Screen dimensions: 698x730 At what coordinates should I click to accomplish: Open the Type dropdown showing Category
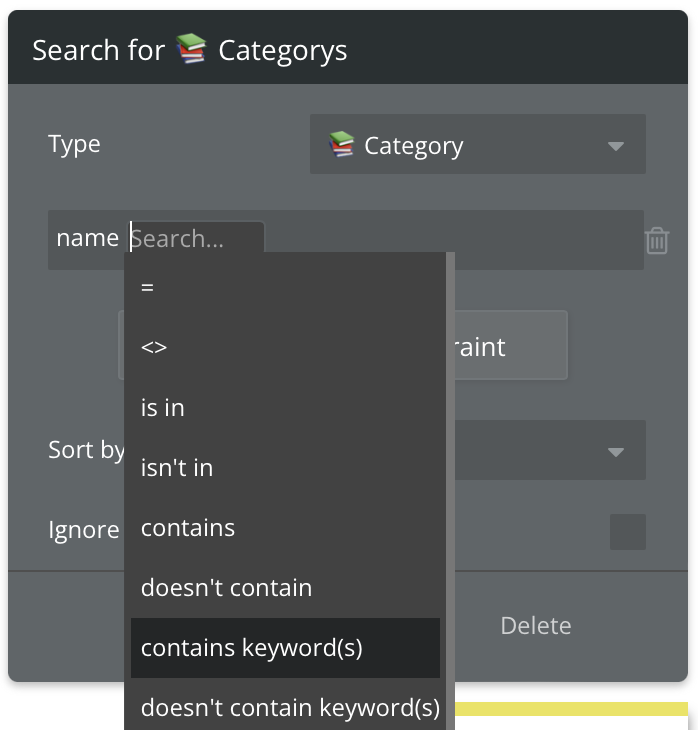point(478,144)
